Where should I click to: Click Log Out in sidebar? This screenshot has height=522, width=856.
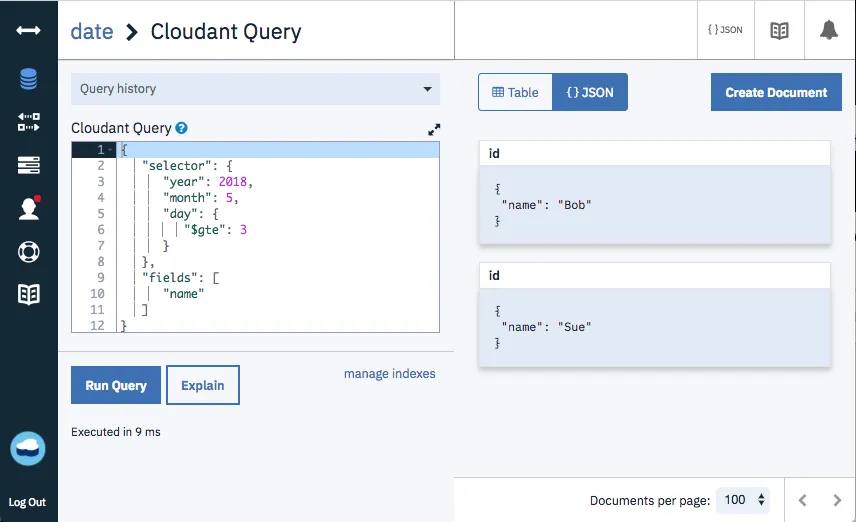27,502
